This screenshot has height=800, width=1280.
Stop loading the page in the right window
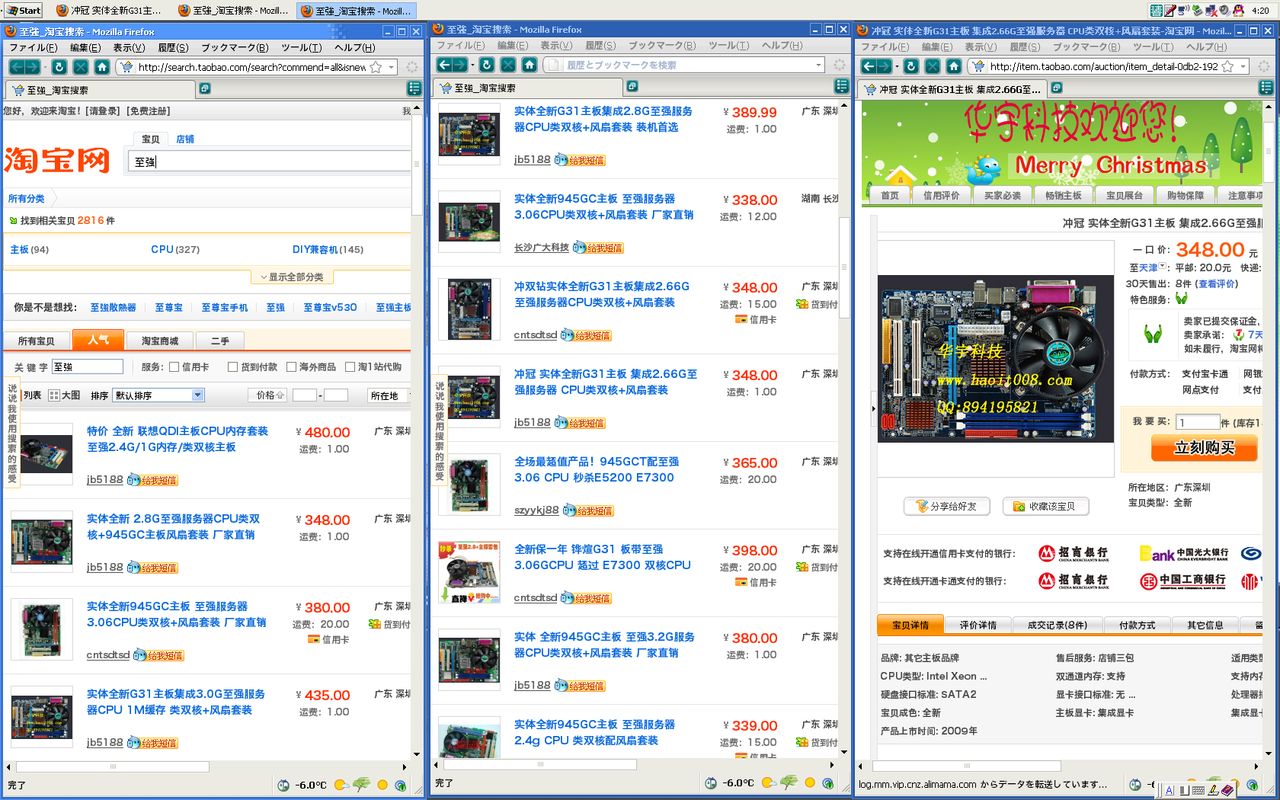(932, 66)
